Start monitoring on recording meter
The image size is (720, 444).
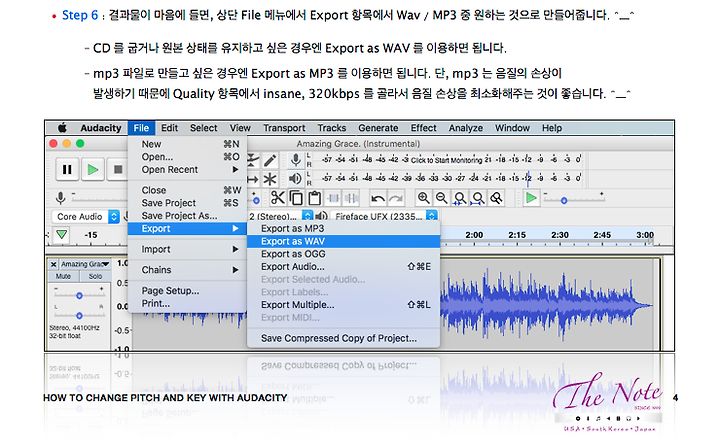point(446,159)
